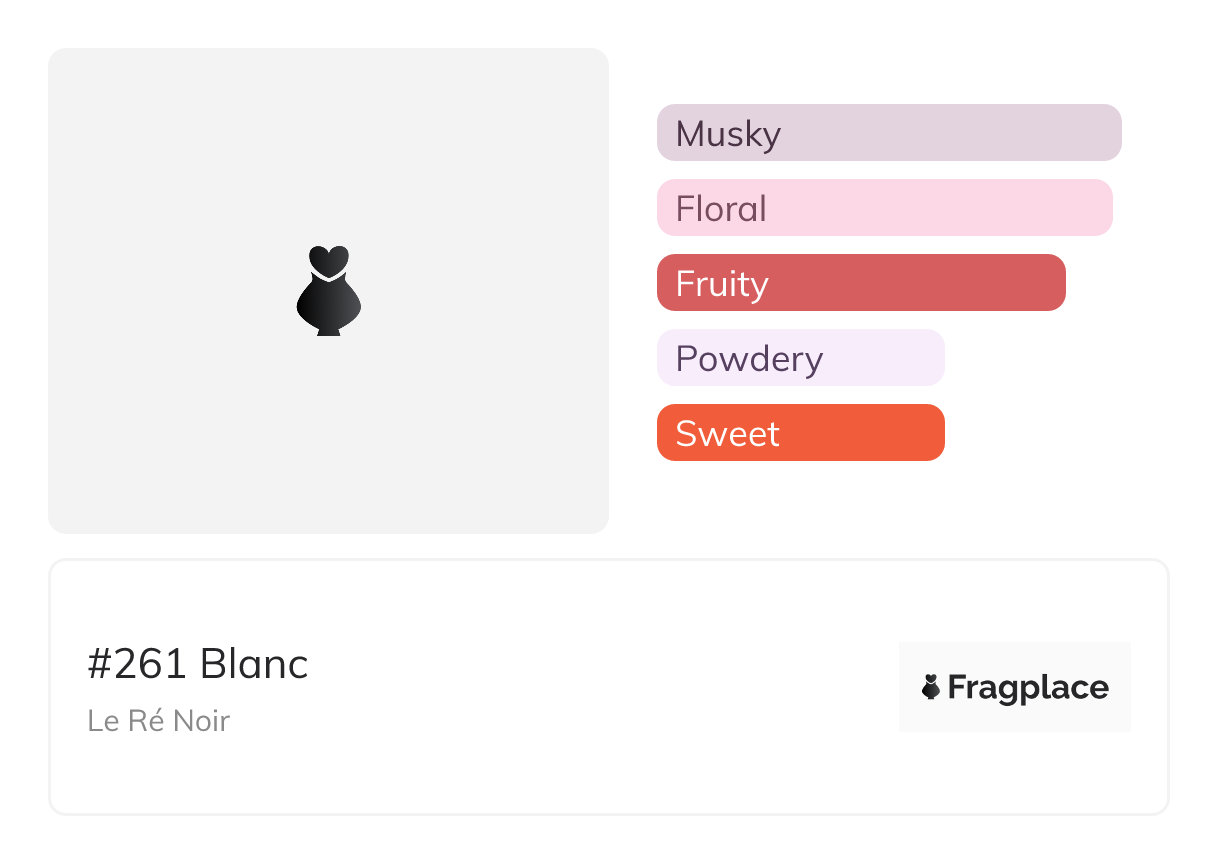Viewport: 1218px width, 864px height.
Task: Select the Fragplace wordmark text
Action: [1028, 688]
